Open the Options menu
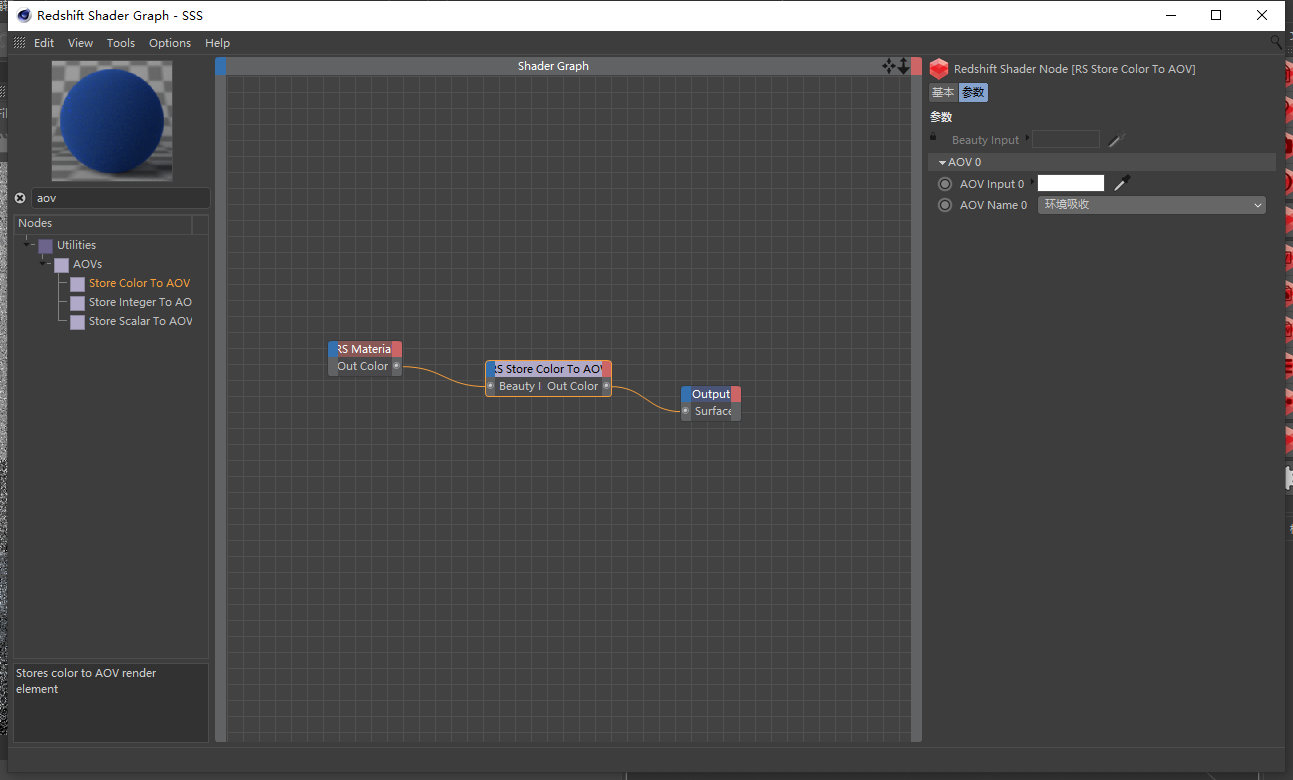Screen dimensions: 1293x780 pyautogui.click(x=170, y=43)
